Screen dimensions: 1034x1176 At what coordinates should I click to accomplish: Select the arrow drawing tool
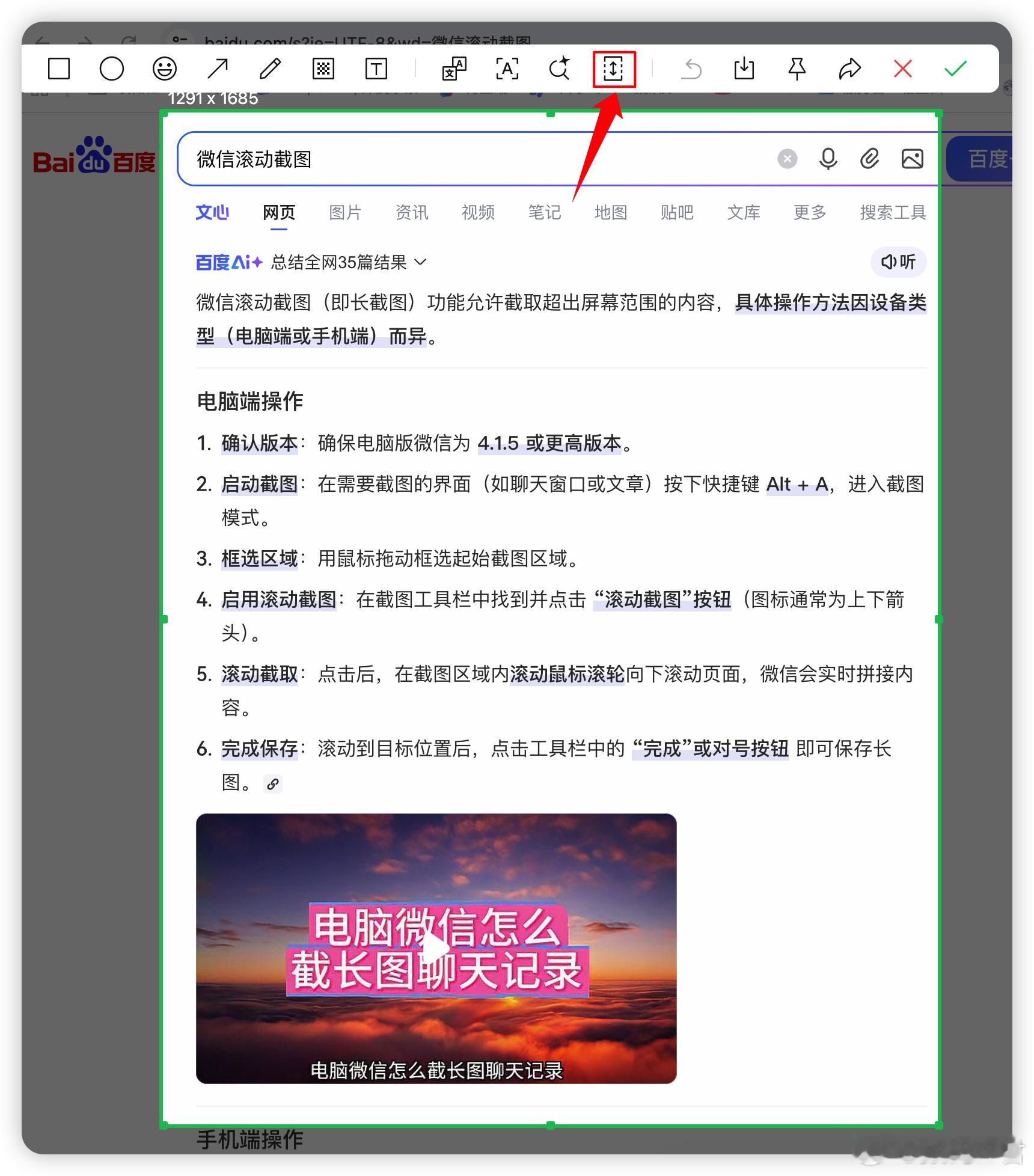(217, 69)
